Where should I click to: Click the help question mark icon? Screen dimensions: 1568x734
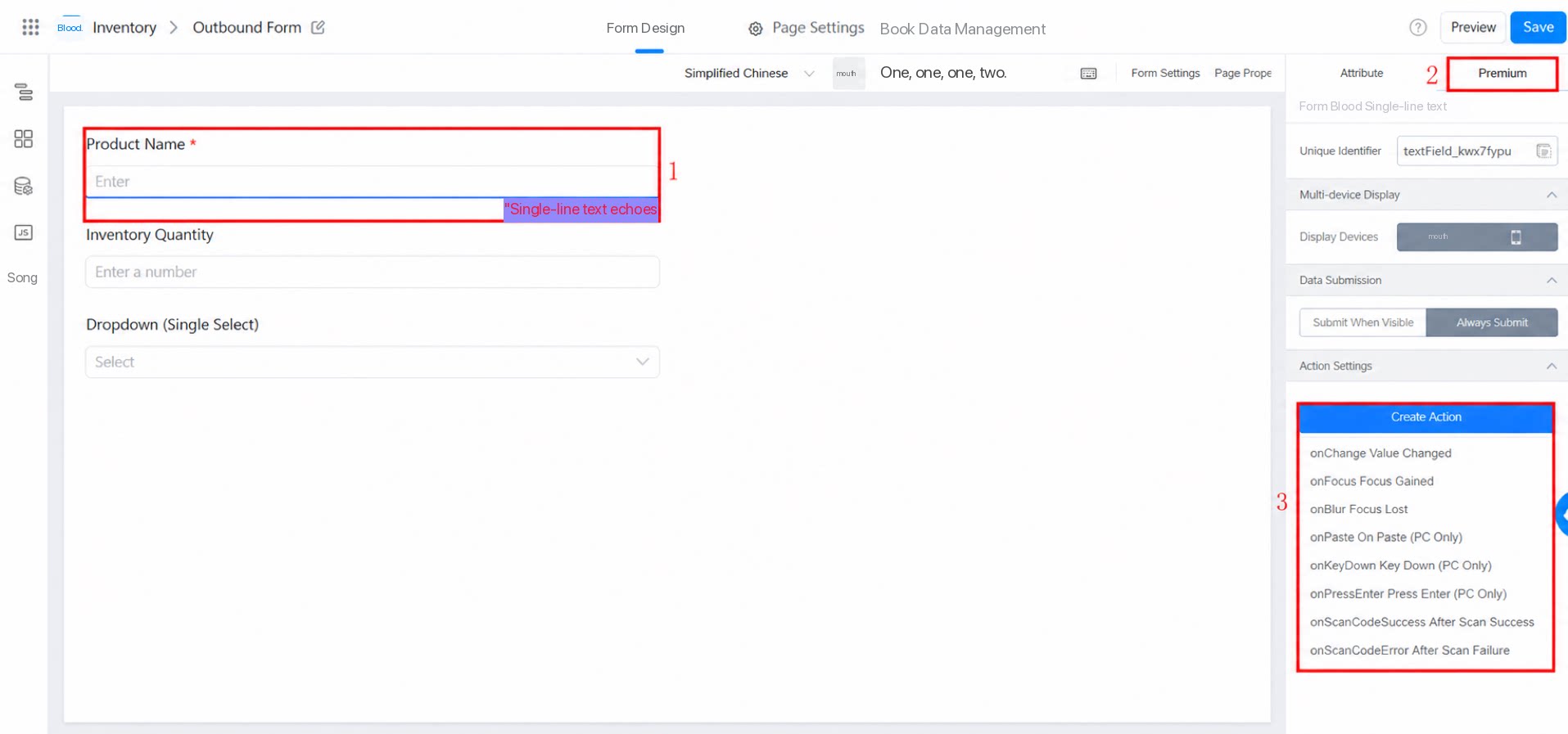tap(1417, 27)
